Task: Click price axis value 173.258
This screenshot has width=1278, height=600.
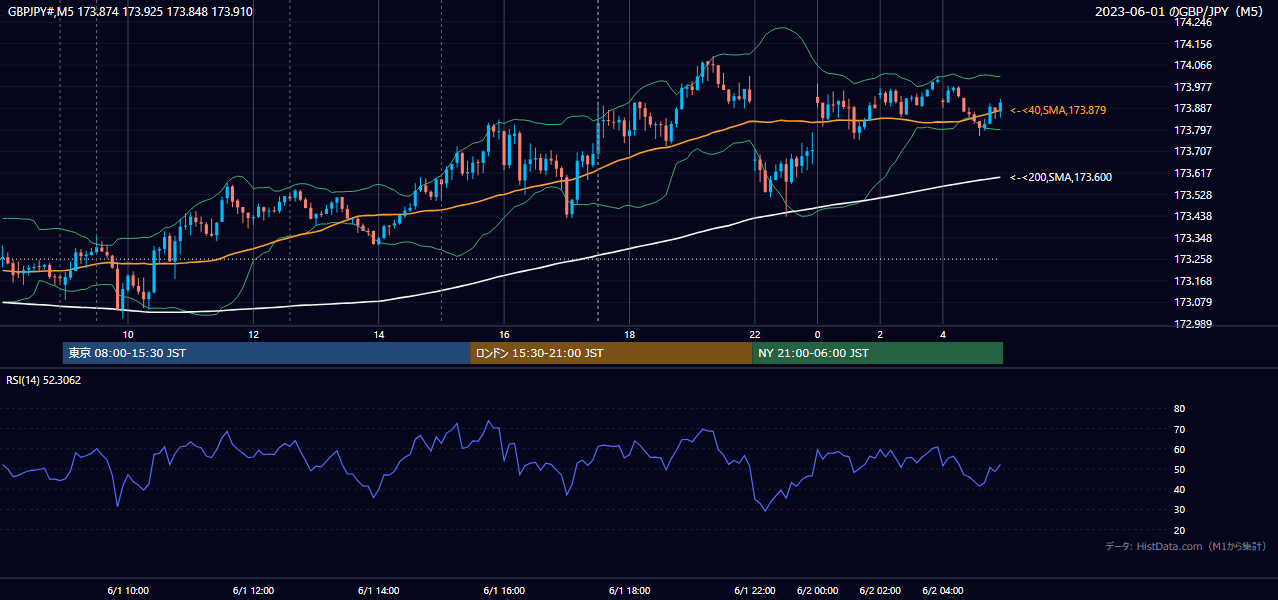Action: pos(1192,259)
